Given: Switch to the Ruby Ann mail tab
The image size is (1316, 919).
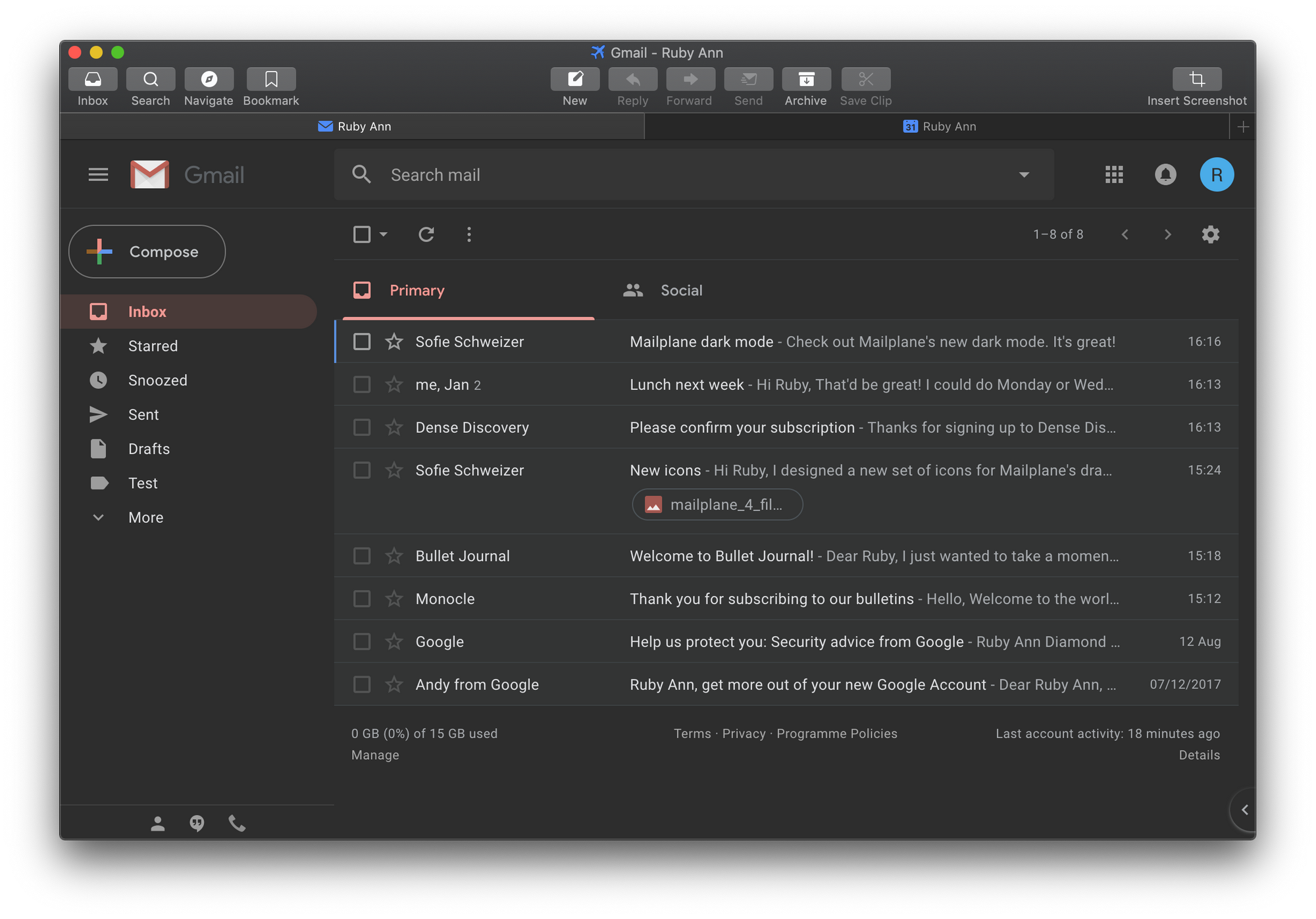Looking at the screenshot, I should click(x=354, y=126).
